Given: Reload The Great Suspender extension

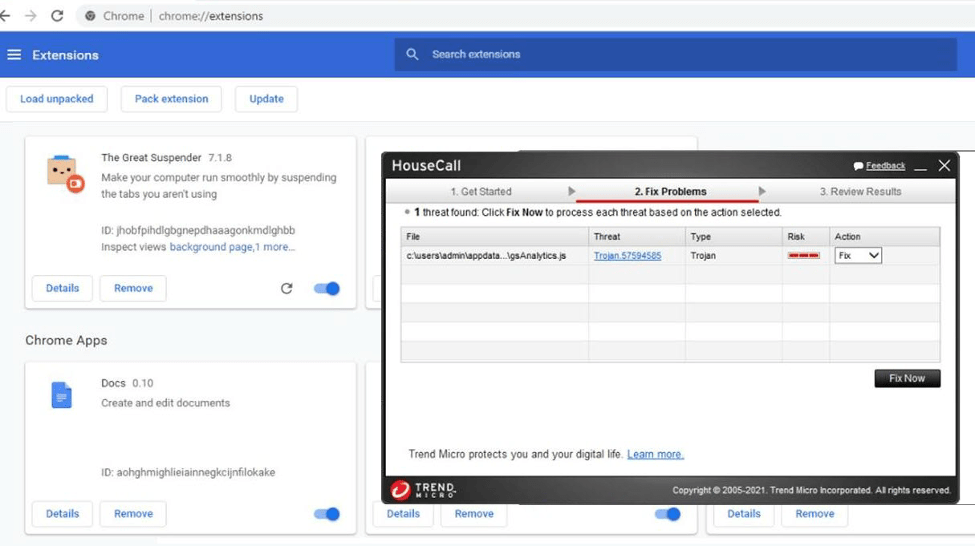Looking at the screenshot, I should pyautogui.click(x=287, y=288).
